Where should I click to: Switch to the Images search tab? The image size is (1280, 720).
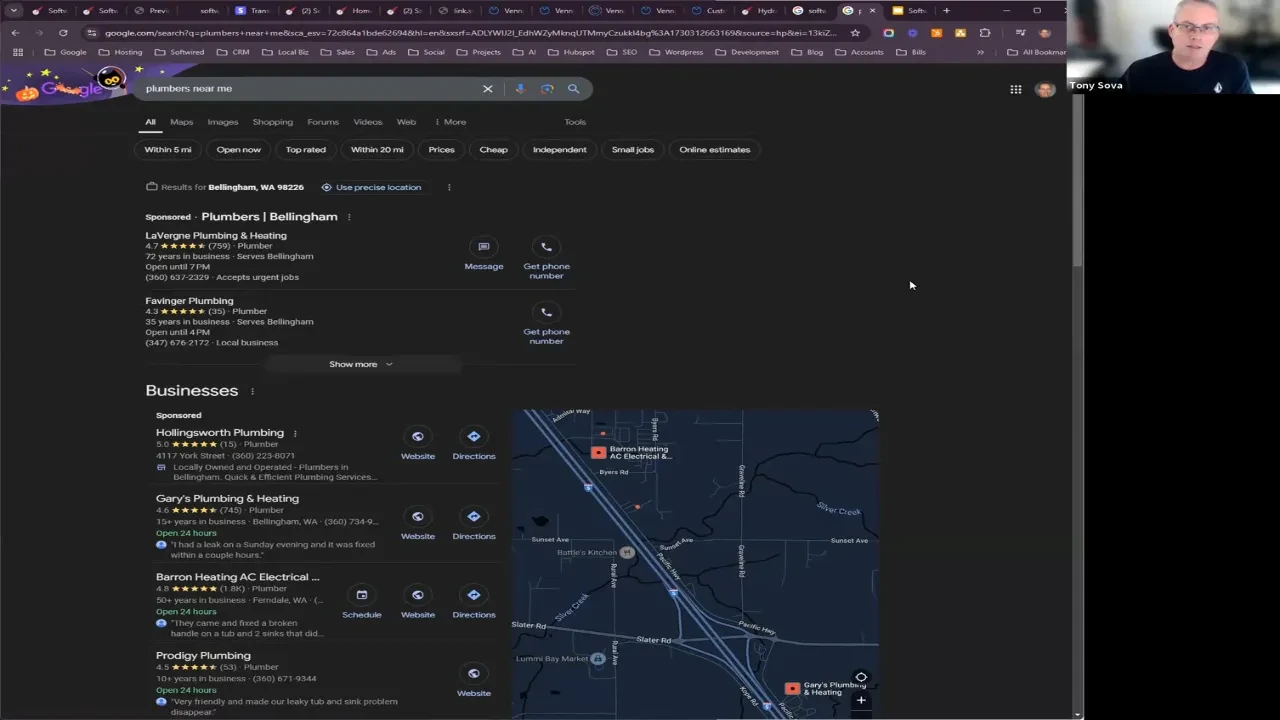[223, 122]
